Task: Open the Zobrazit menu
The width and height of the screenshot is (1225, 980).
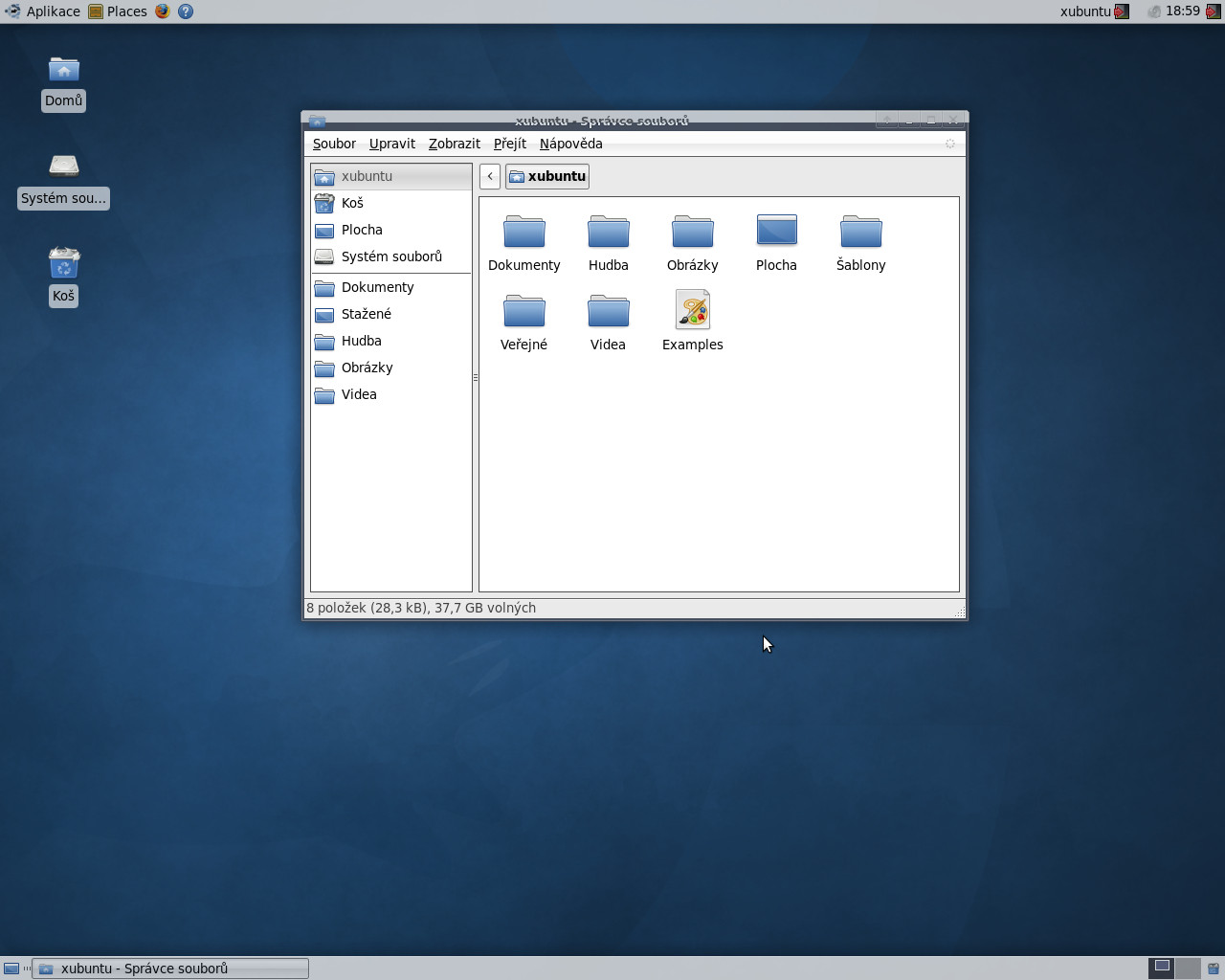Action: [455, 144]
